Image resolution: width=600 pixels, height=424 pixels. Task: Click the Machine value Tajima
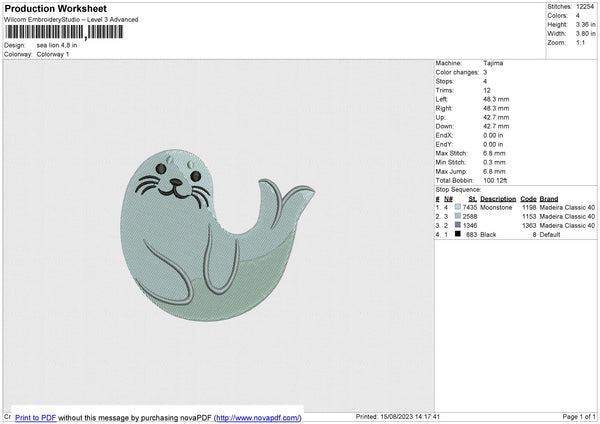(493, 63)
